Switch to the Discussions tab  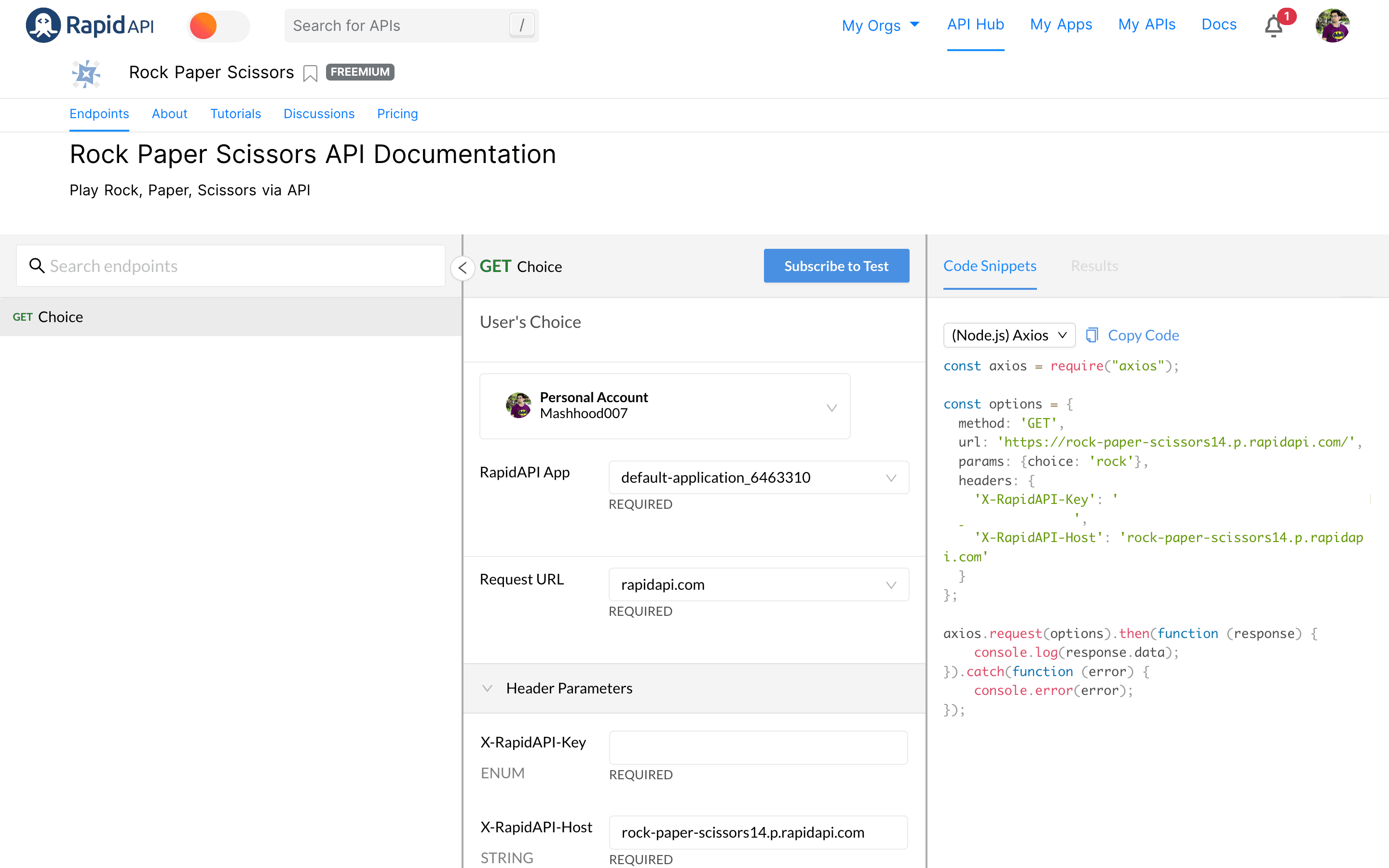(x=318, y=114)
